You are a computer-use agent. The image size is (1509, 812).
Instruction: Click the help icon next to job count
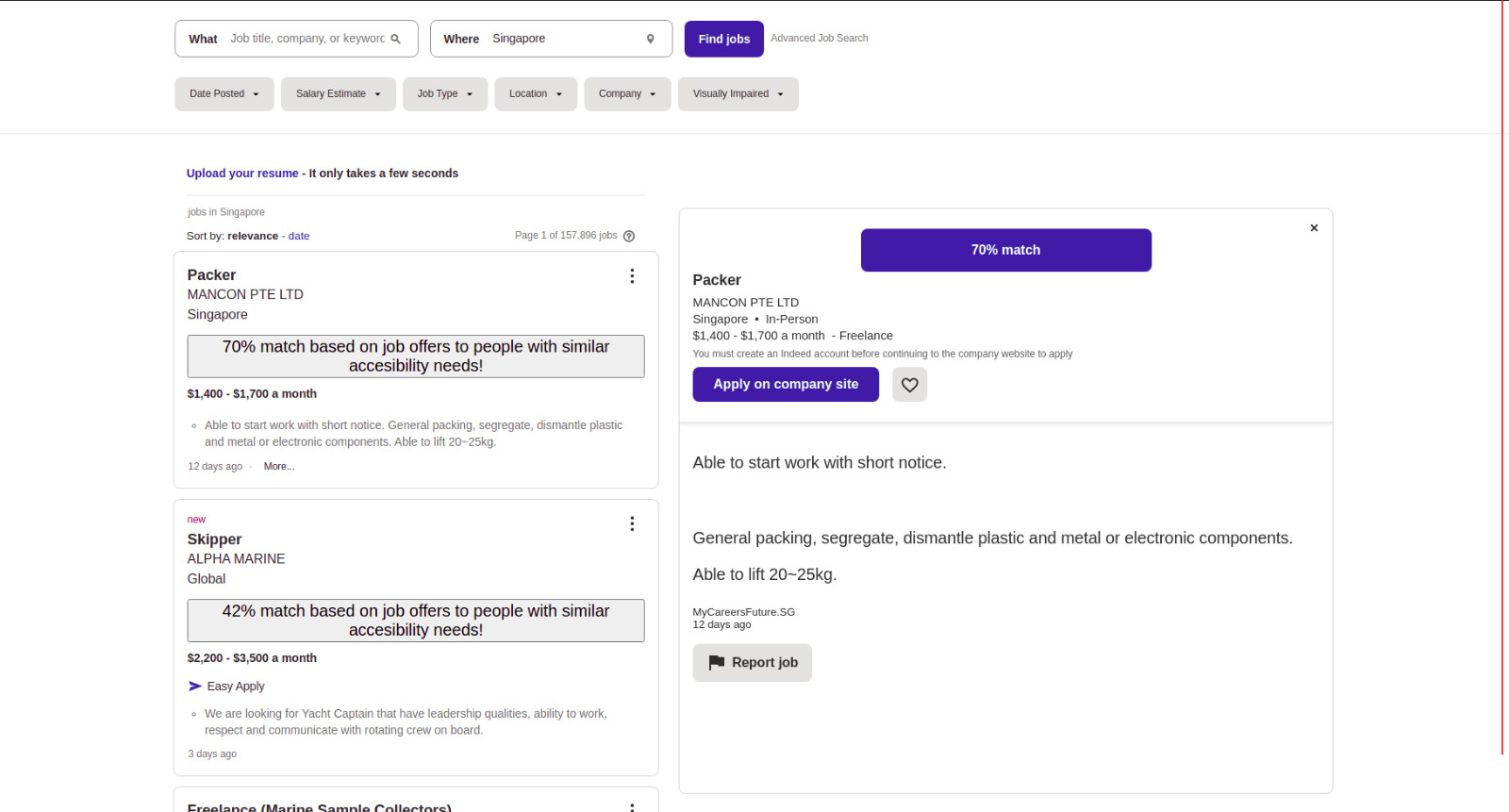629,236
